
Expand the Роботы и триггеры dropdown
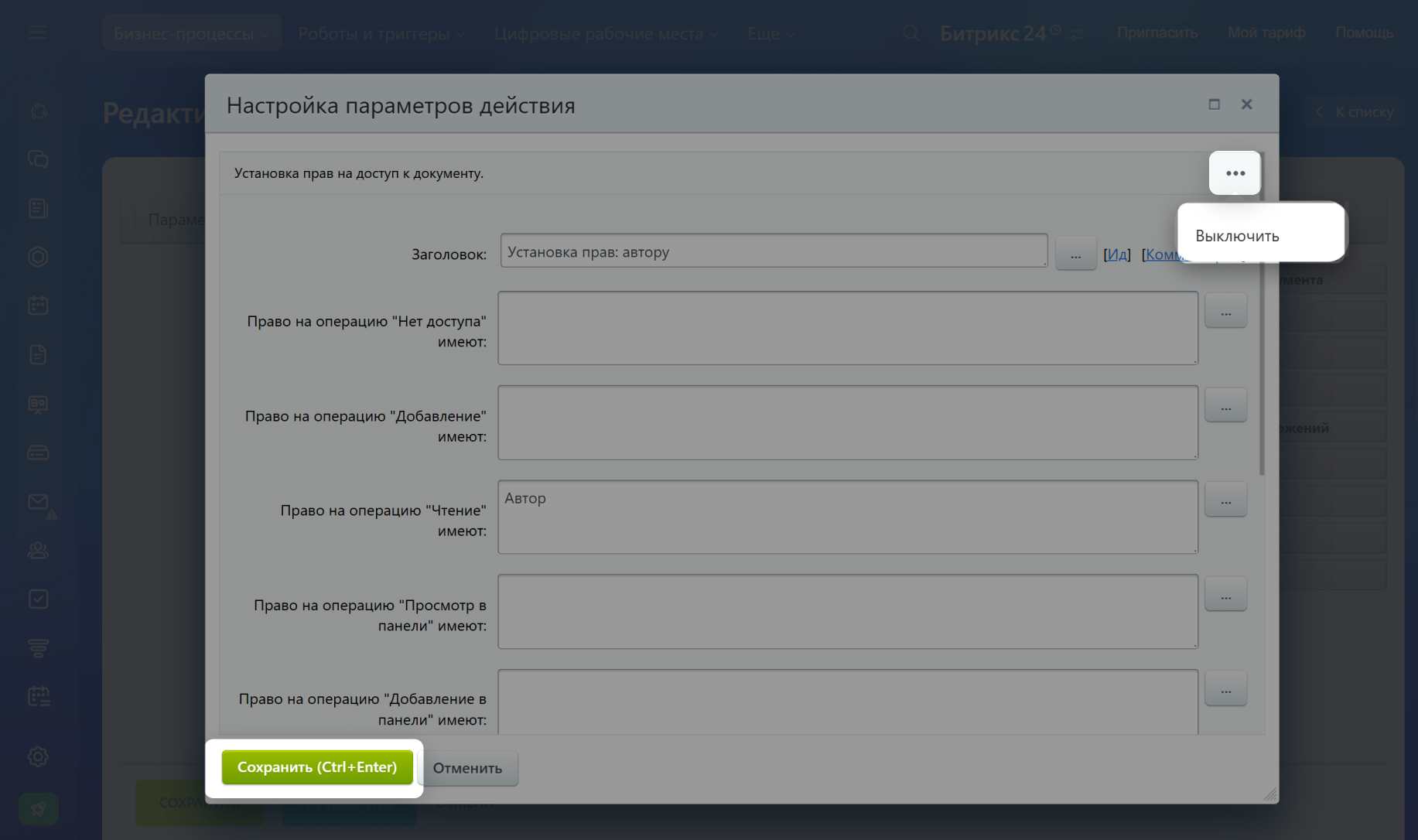[381, 33]
